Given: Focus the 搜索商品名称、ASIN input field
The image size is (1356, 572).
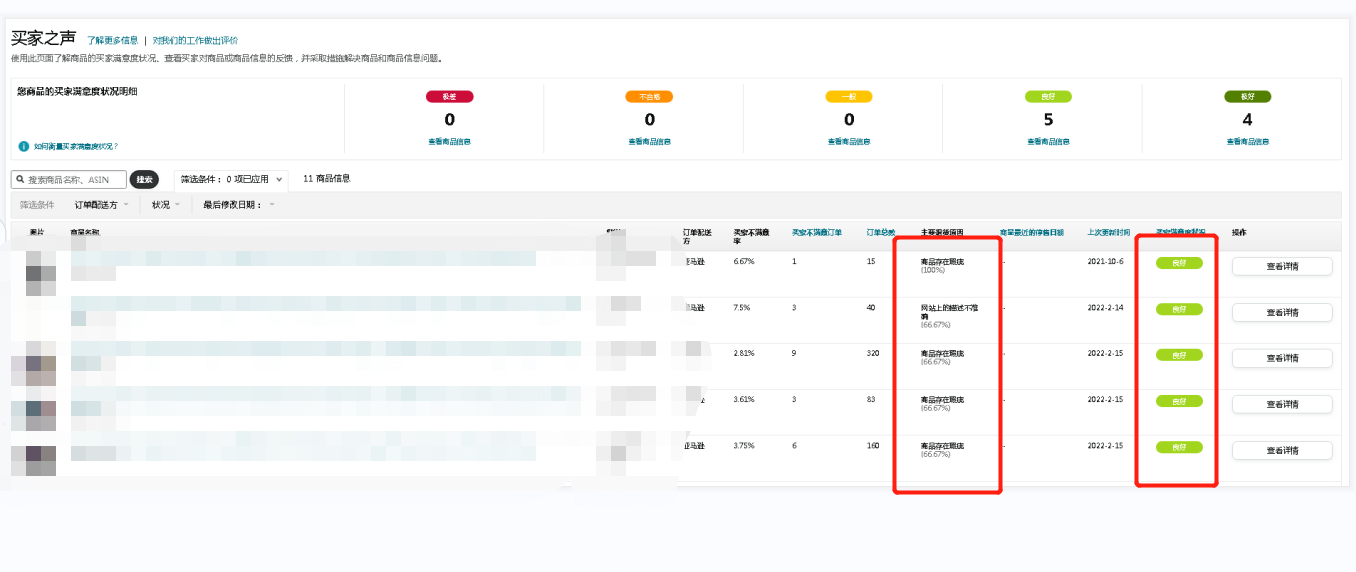Looking at the screenshot, I should 75,180.
